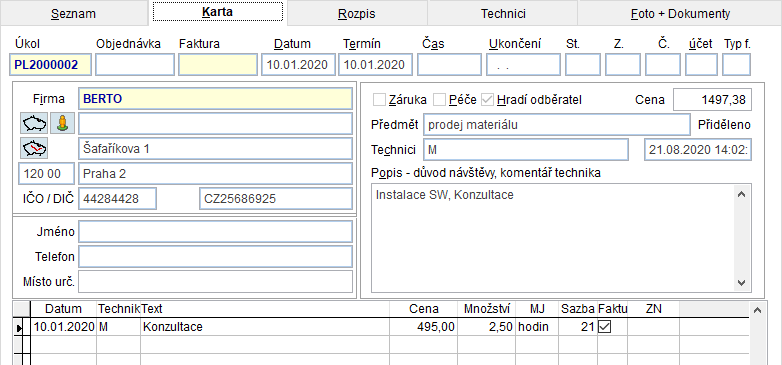Click the Sazba cell 21
Viewport: 782px width, 365px height.
point(578,327)
